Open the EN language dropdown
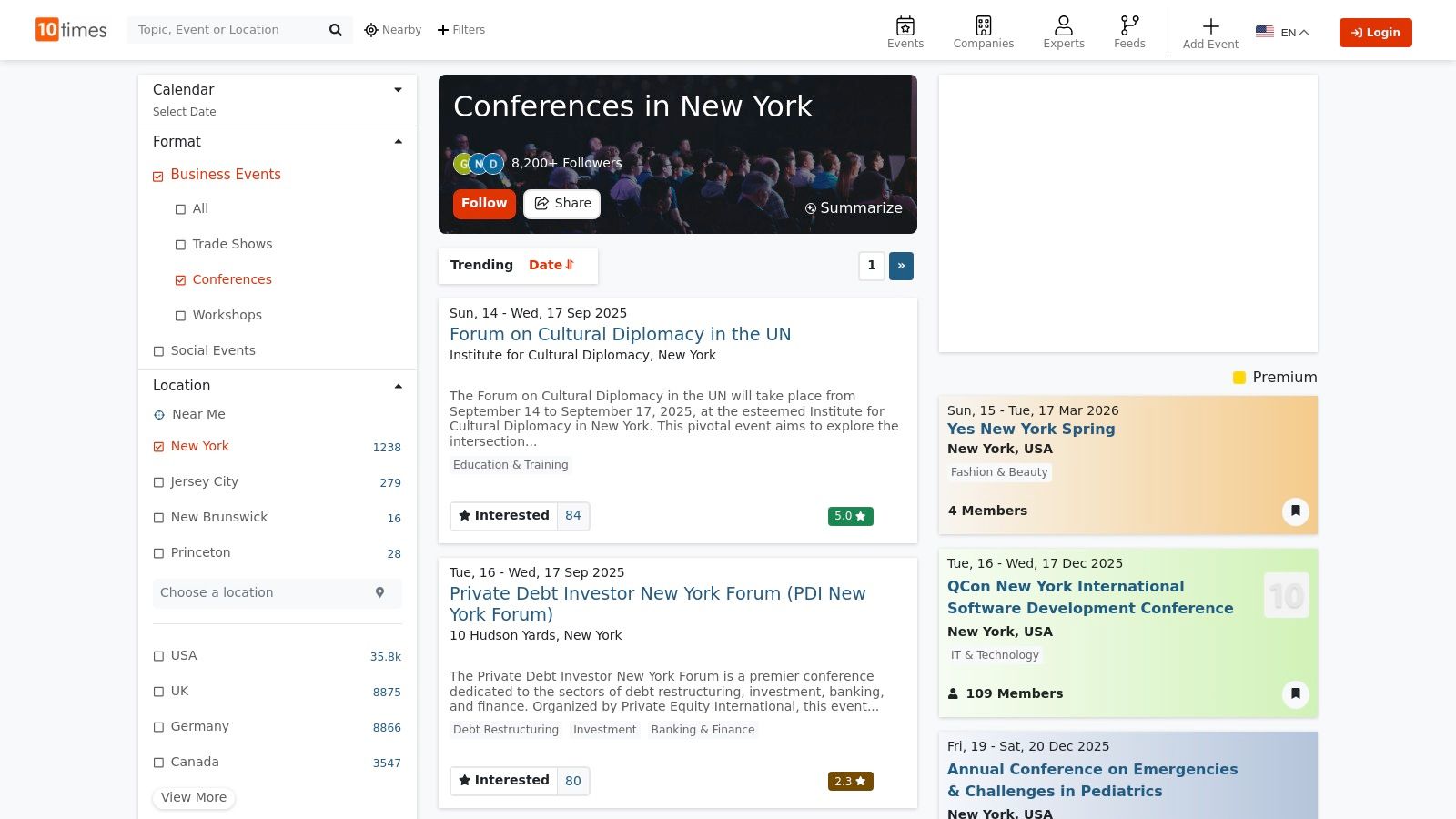 pyautogui.click(x=1282, y=33)
